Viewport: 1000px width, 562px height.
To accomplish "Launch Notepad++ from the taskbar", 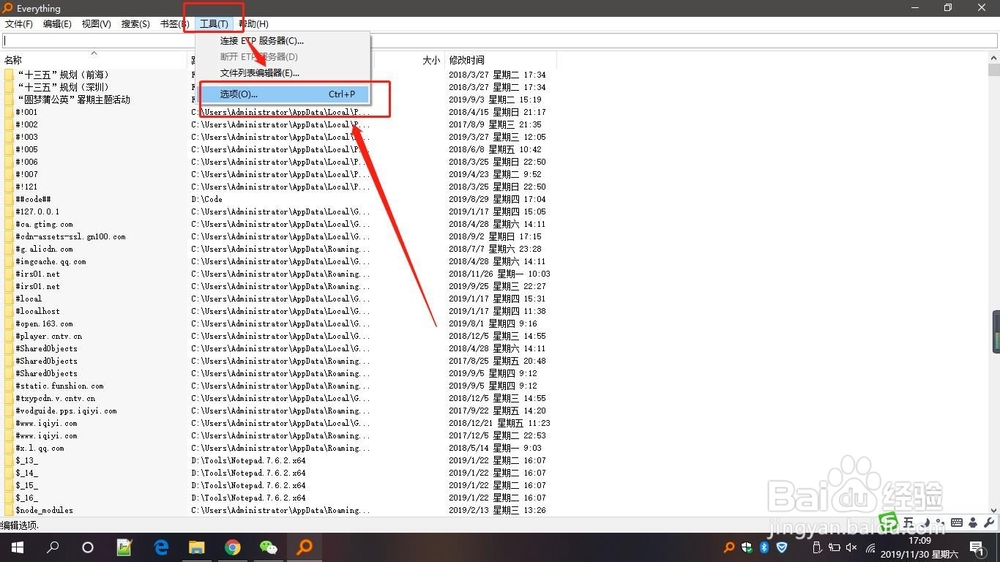I will 124,547.
